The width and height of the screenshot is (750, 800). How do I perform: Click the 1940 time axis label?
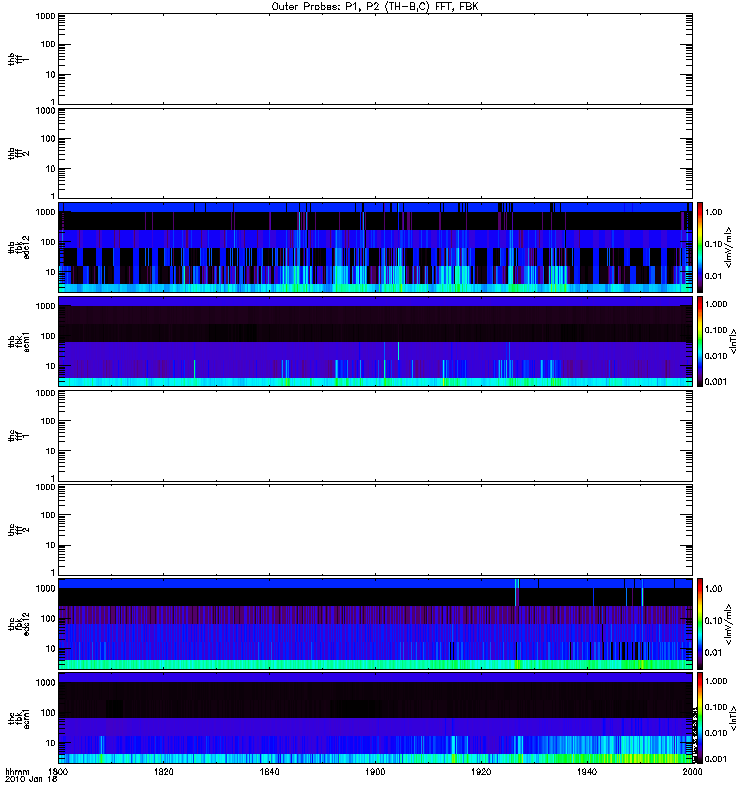(587, 772)
